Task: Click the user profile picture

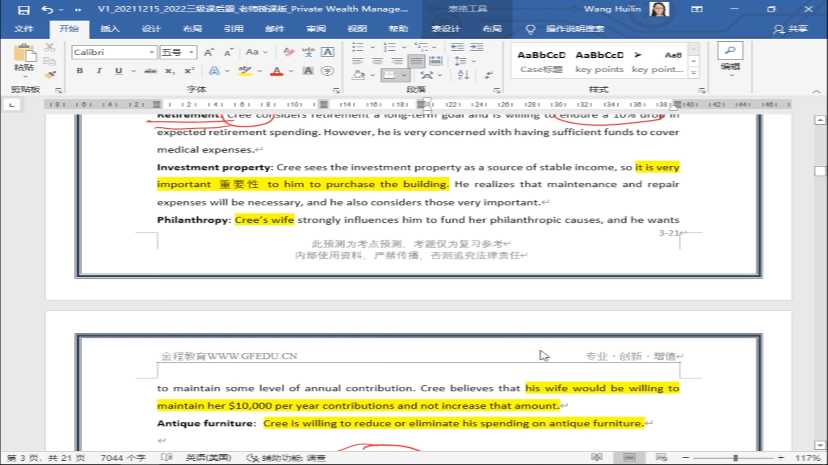Action: 659,9
